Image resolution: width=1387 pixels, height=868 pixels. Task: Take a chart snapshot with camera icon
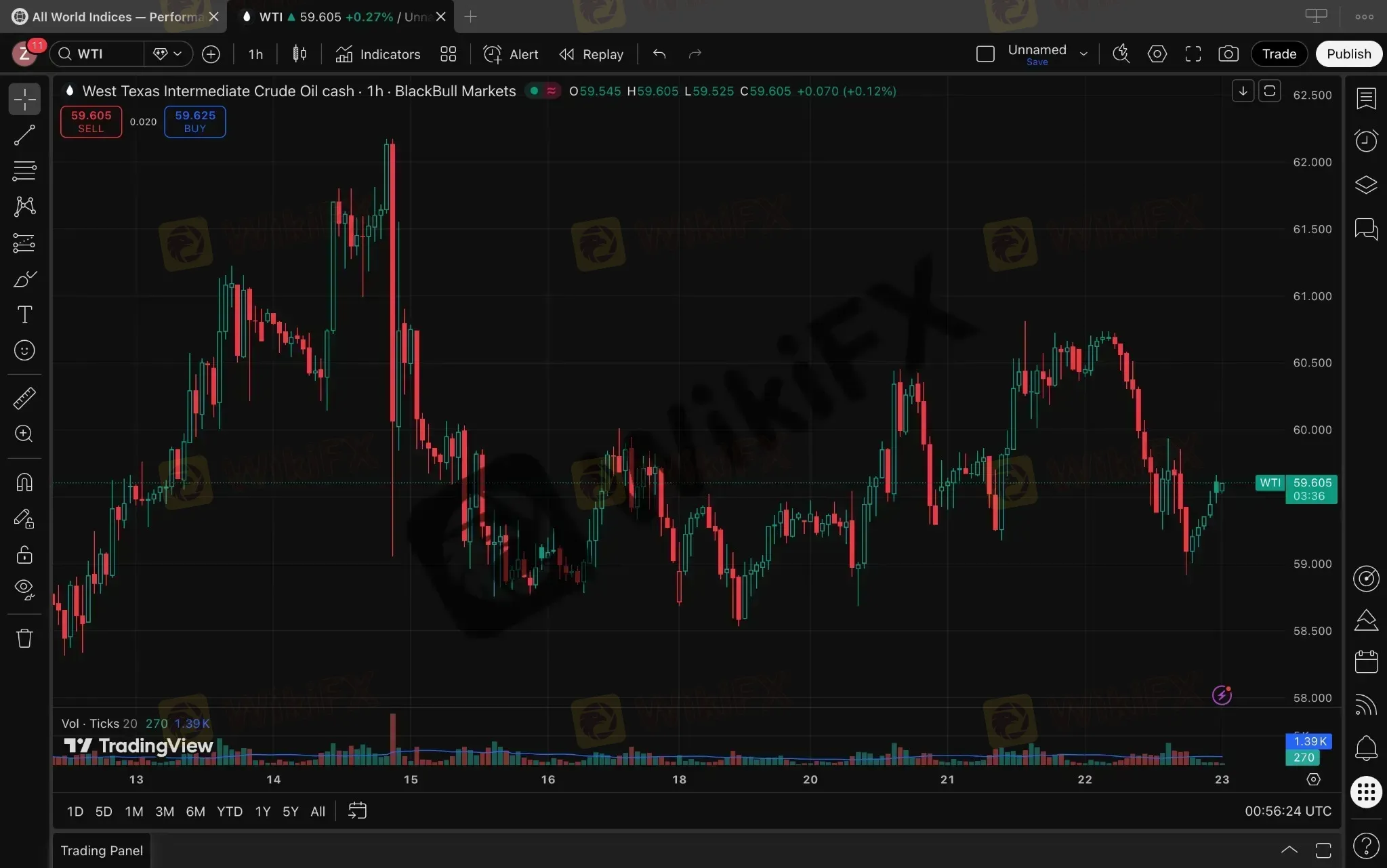tap(1228, 54)
